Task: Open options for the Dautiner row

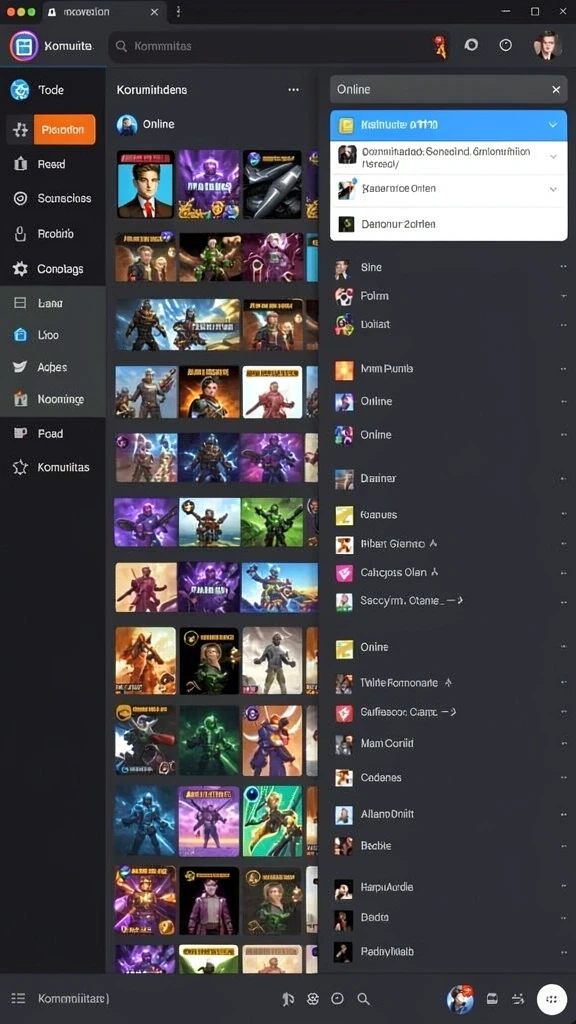Action: (x=563, y=479)
